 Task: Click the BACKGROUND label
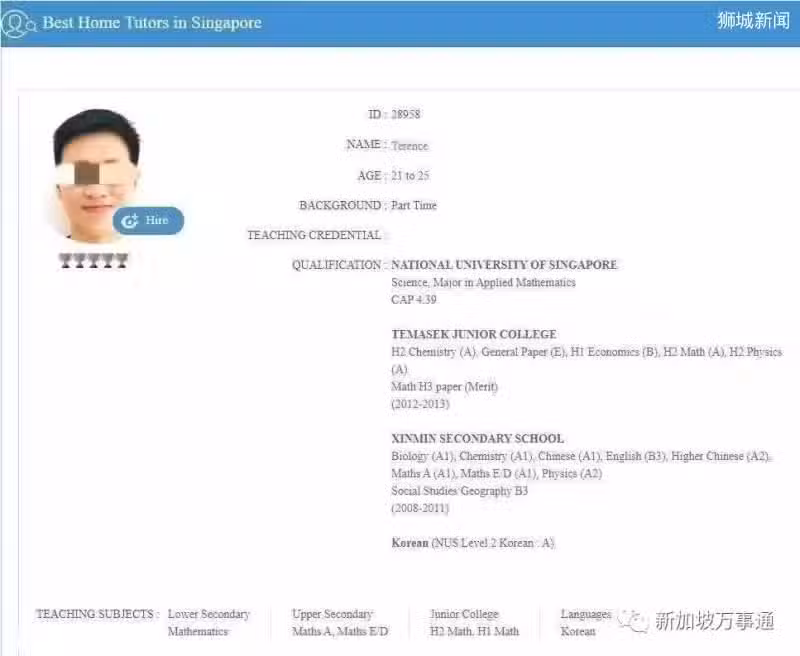340,205
